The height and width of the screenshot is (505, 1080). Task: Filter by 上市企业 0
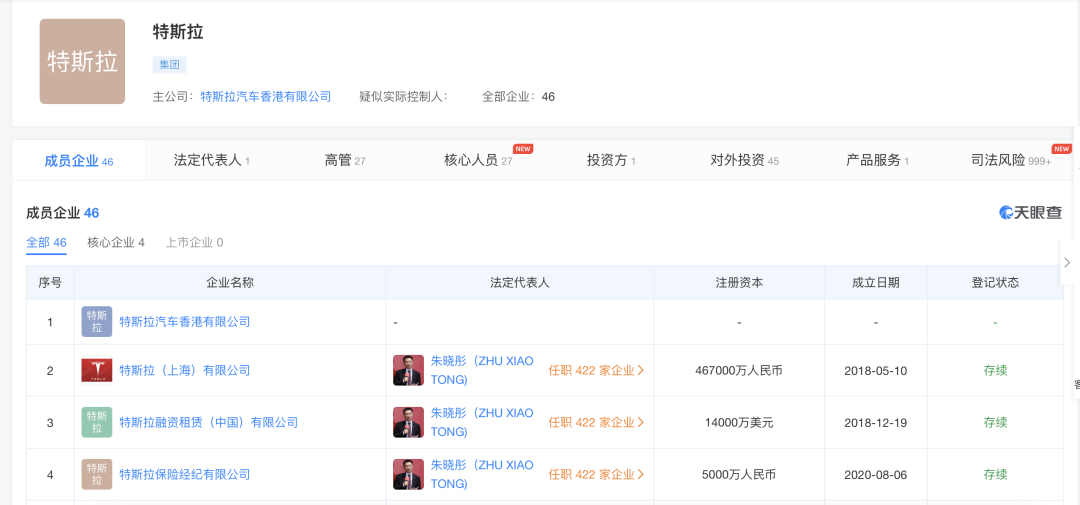tap(194, 243)
